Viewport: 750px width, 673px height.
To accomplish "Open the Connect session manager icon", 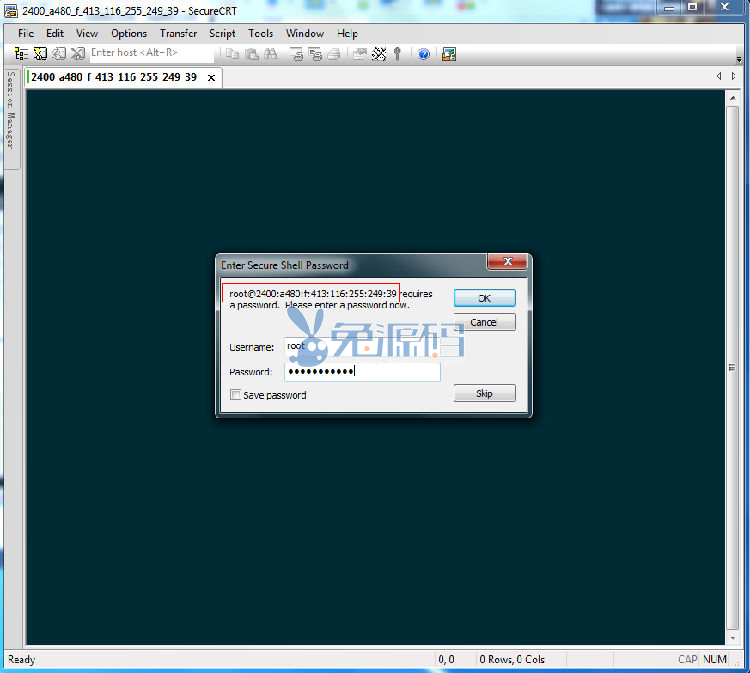I will coord(21,54).
